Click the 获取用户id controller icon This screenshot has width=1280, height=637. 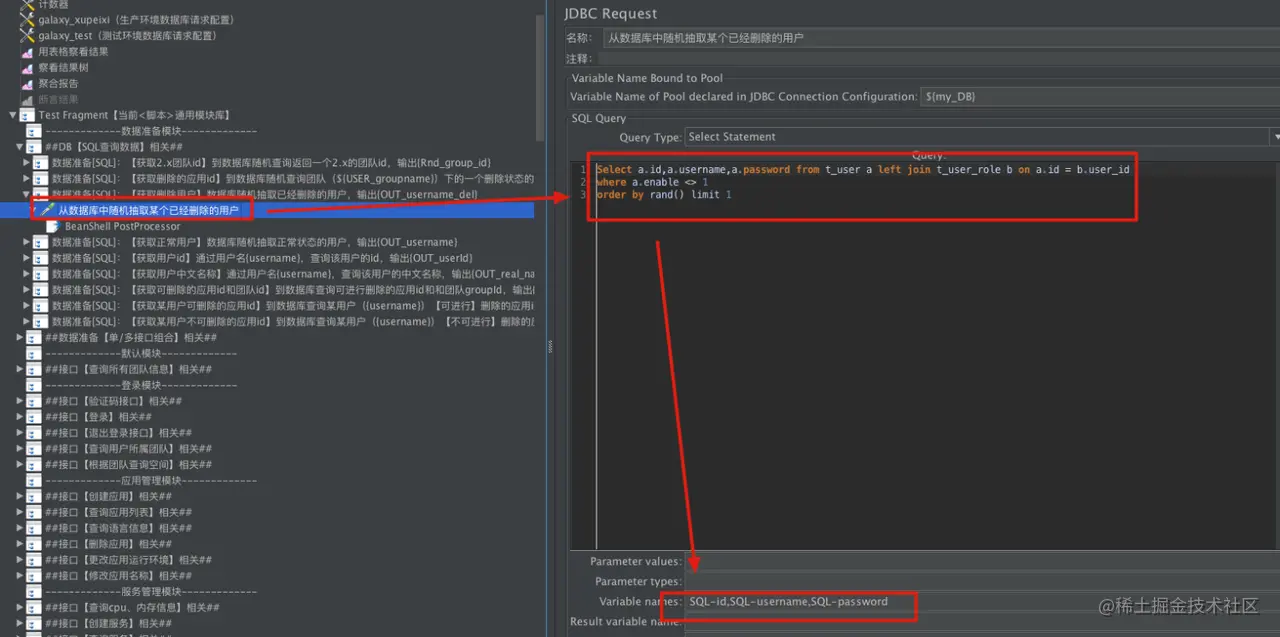(x=41, y=258)
